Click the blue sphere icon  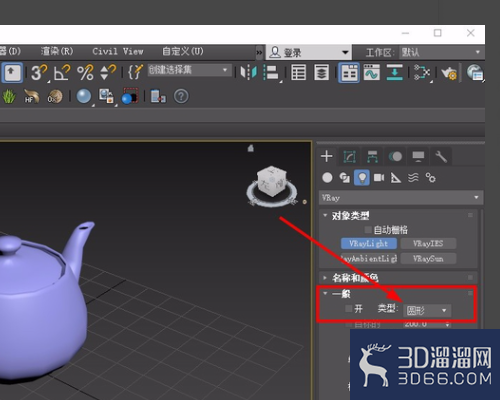(83, 96)
